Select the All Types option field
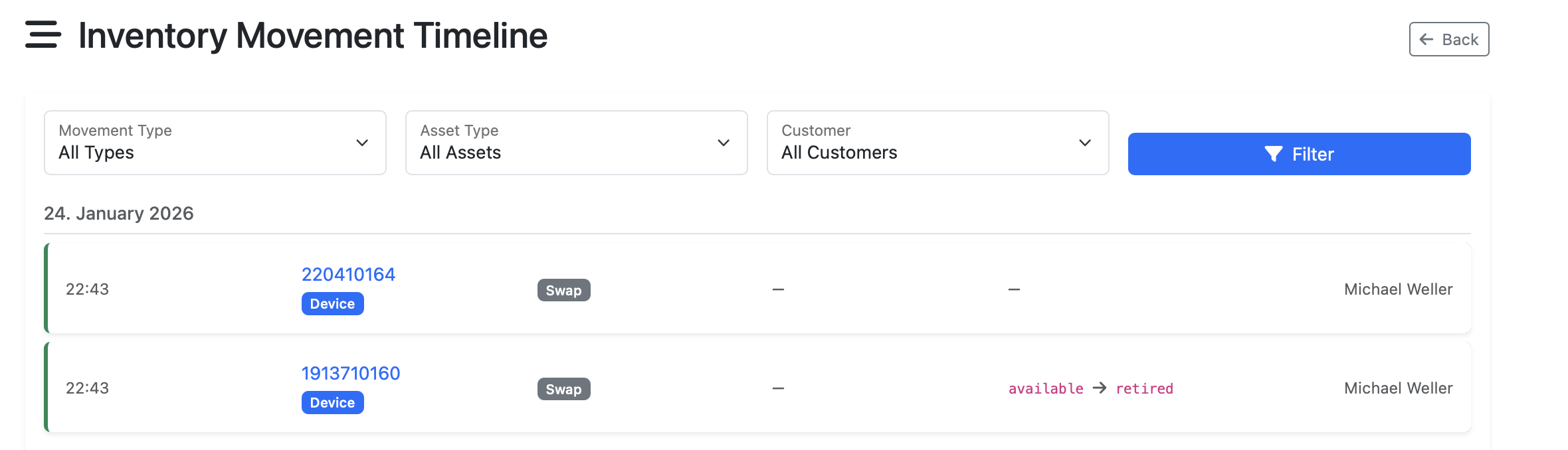Image resolution: width=1568 pixels, height=450 pixels. point(98,152)
